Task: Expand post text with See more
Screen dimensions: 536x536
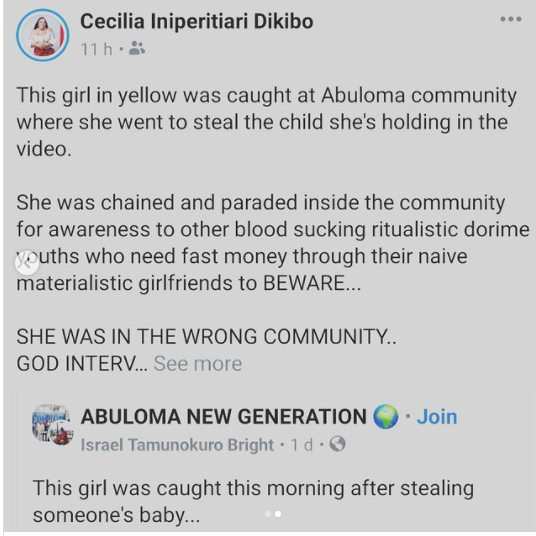Action: 198,363
